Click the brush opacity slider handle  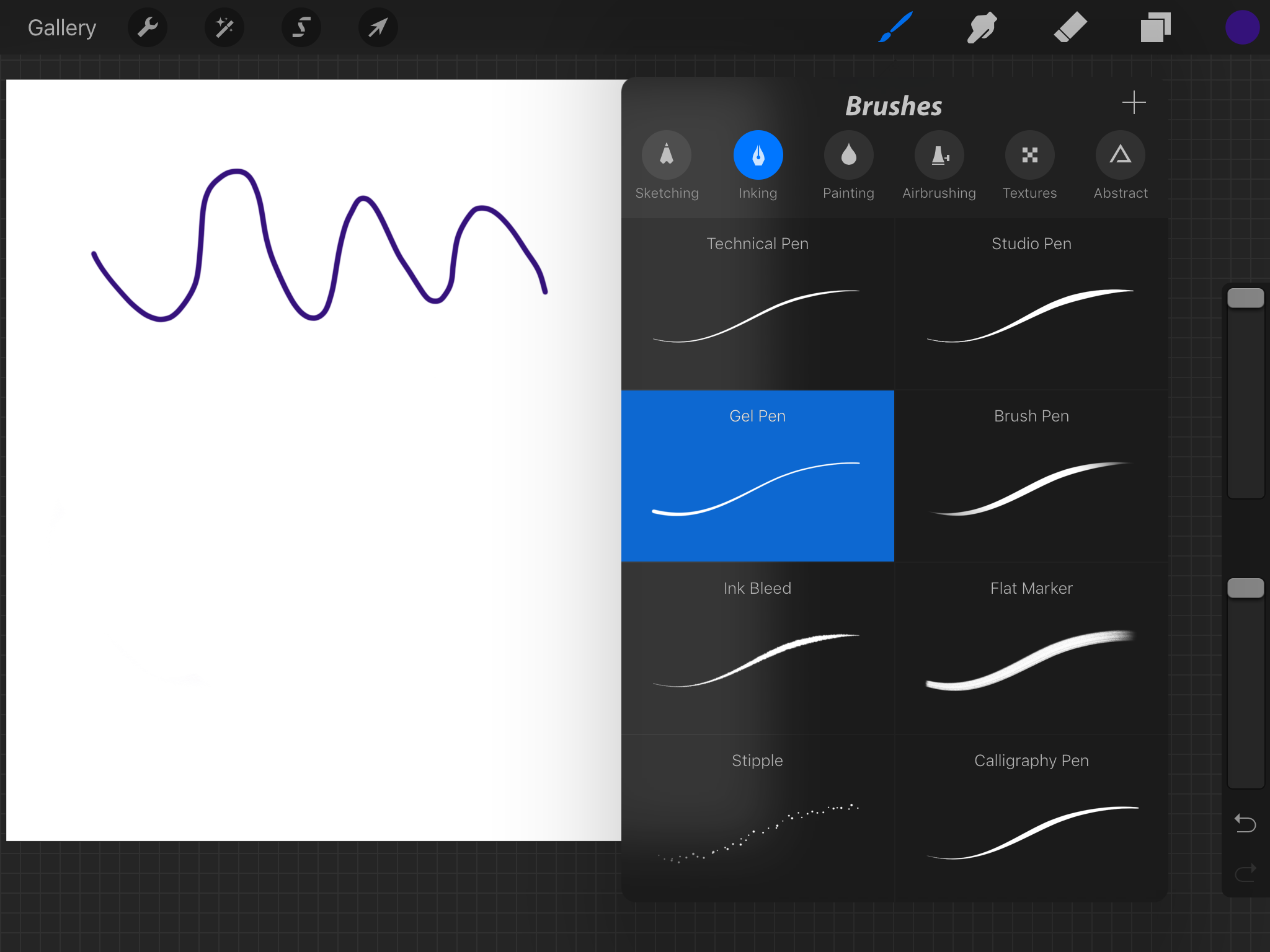click(x=1245, y=588)
